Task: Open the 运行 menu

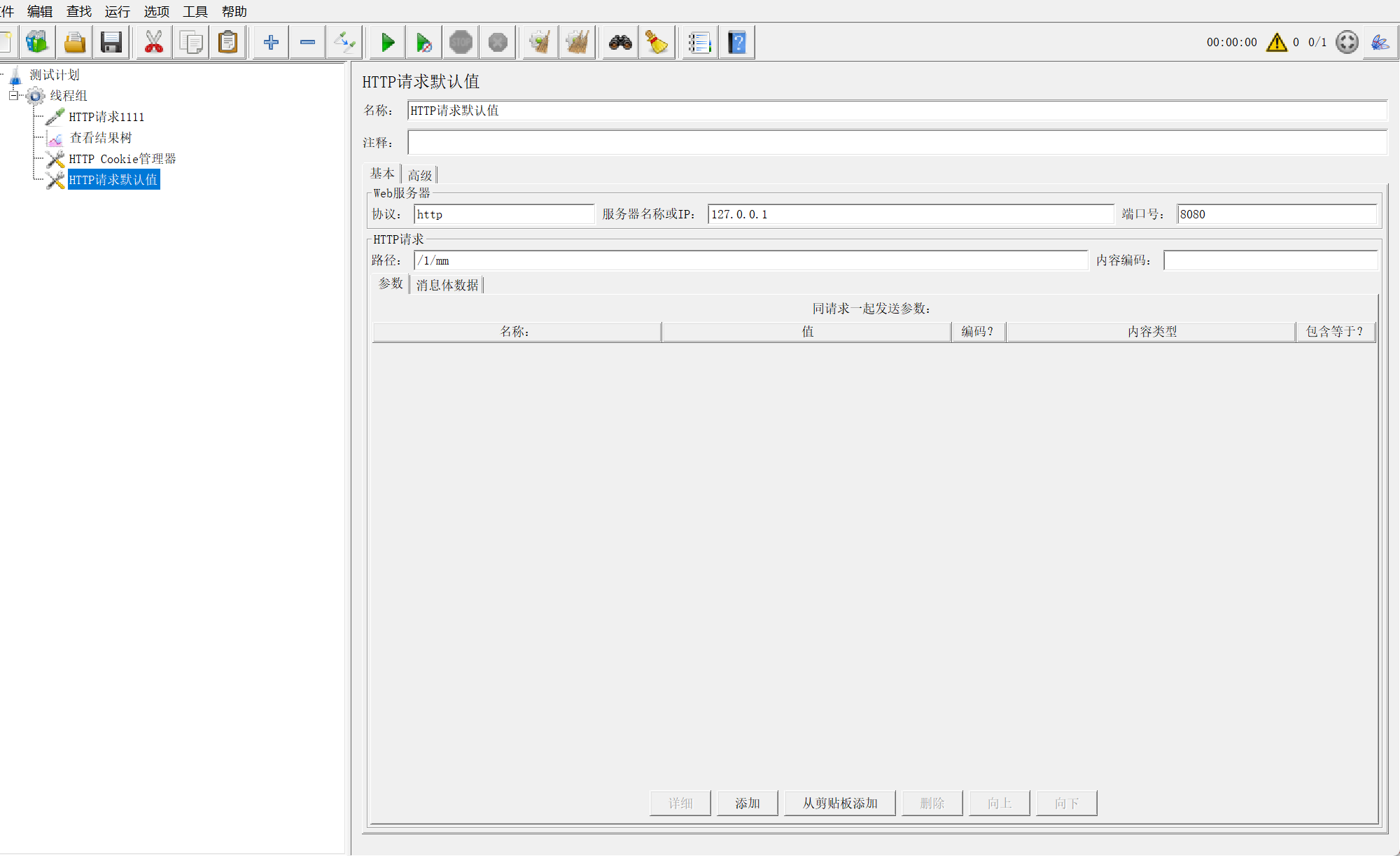Action: 118,11
